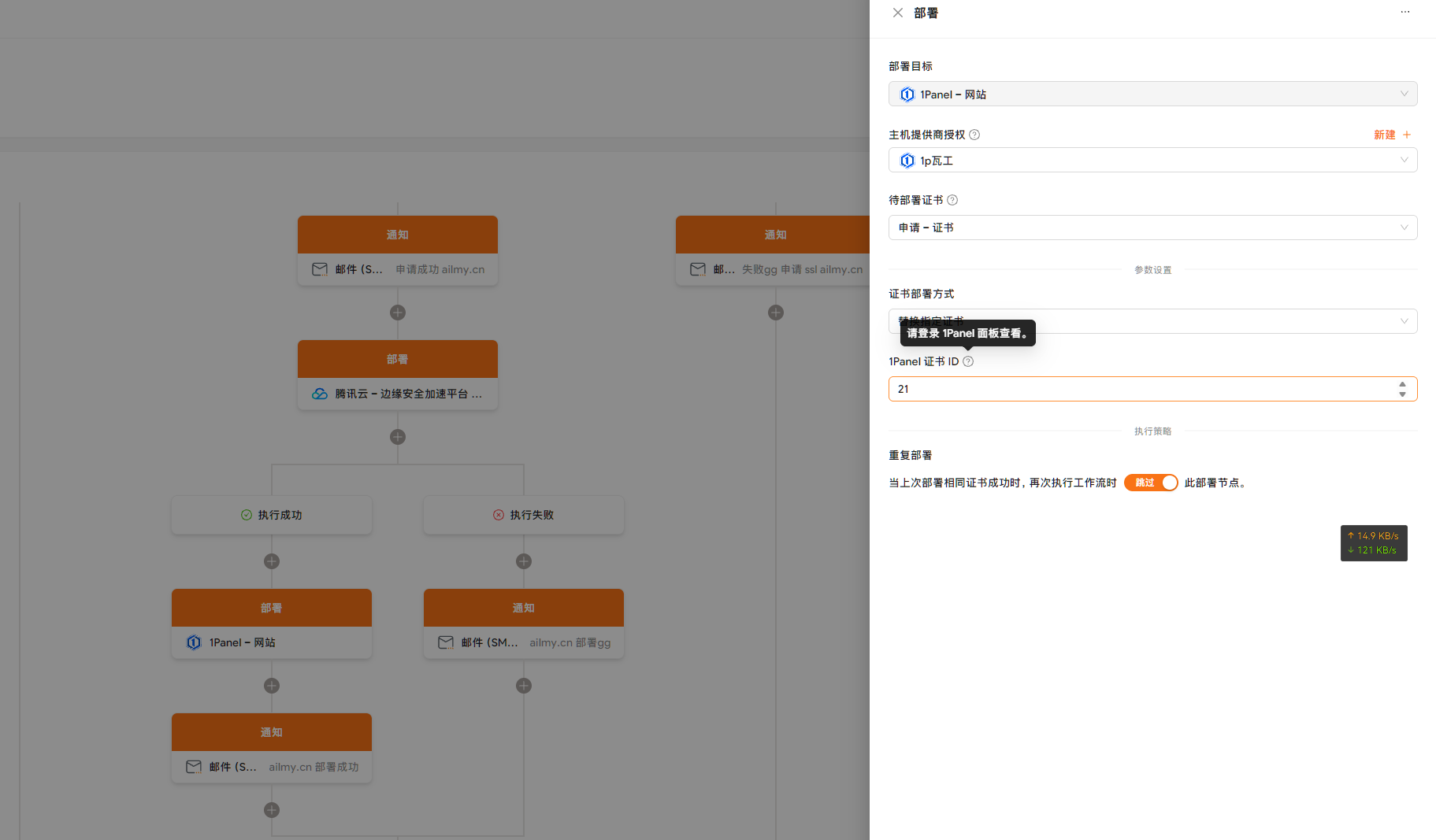Select the 执行失败 branch node
1436x840 pixels.
(524, 515)
